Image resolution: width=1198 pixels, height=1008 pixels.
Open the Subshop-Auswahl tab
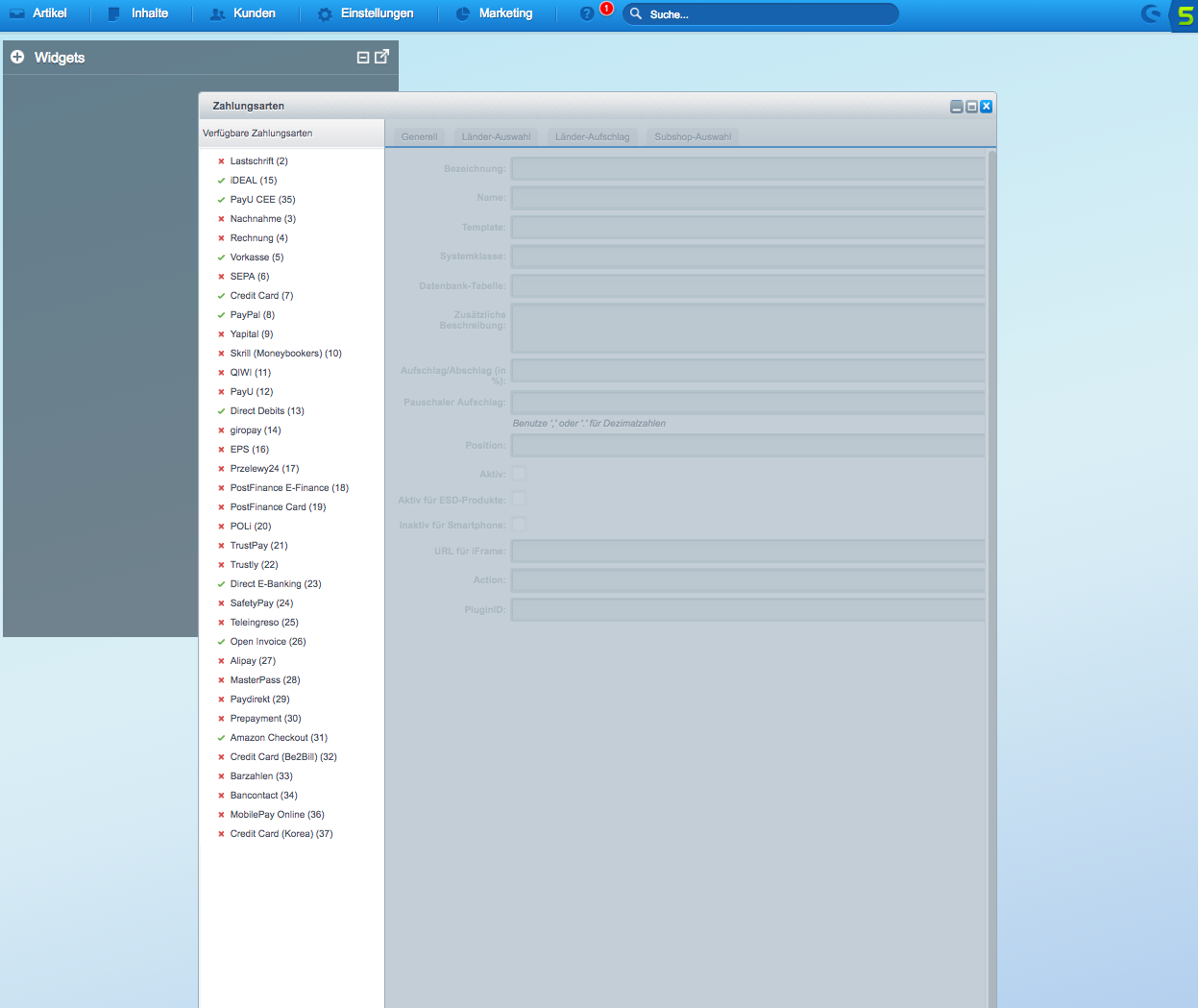click(x=693, y=136)
